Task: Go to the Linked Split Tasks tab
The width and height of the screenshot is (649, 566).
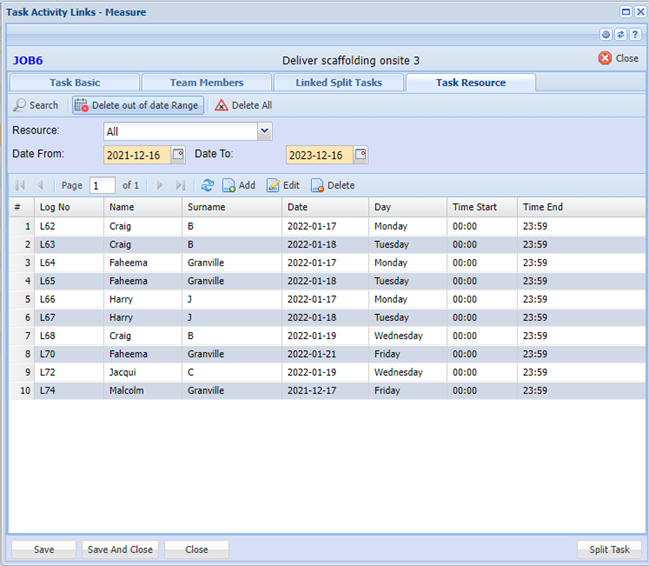Action: 337,83
